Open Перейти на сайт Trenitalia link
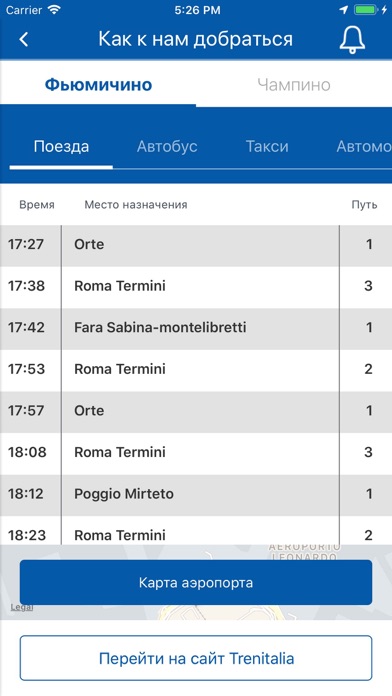Screen dimensions: 392x696 point(196,658)
